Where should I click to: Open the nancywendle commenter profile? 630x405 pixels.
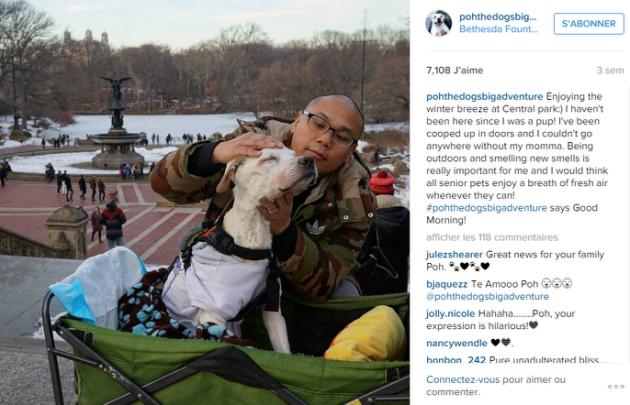coord(457,343)
